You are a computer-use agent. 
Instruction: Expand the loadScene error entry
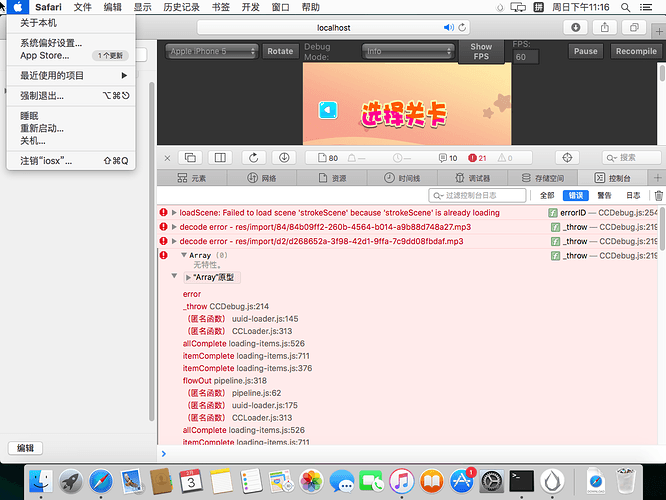pos(174,213)
